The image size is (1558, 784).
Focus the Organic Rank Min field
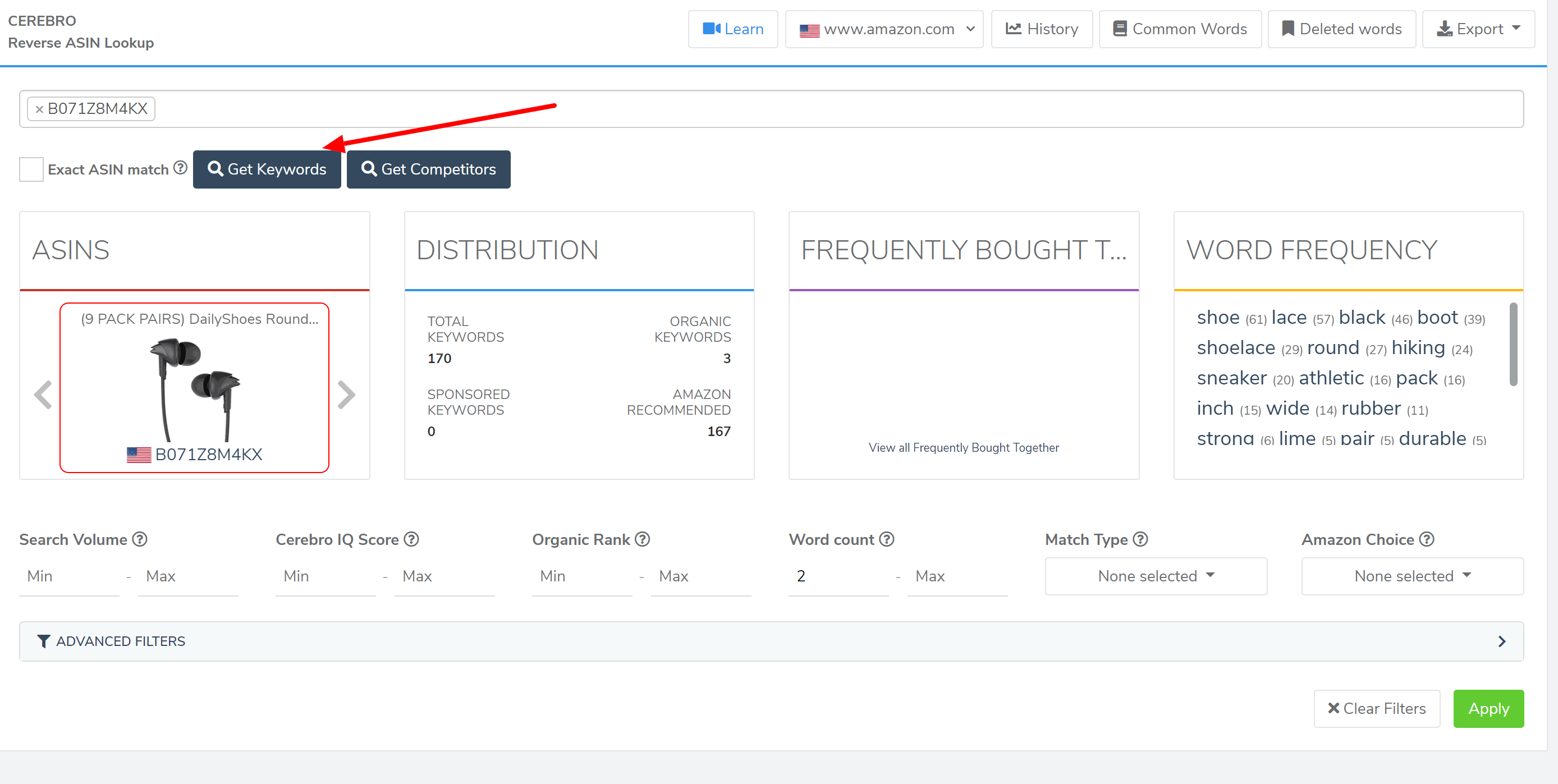[582, 576]
